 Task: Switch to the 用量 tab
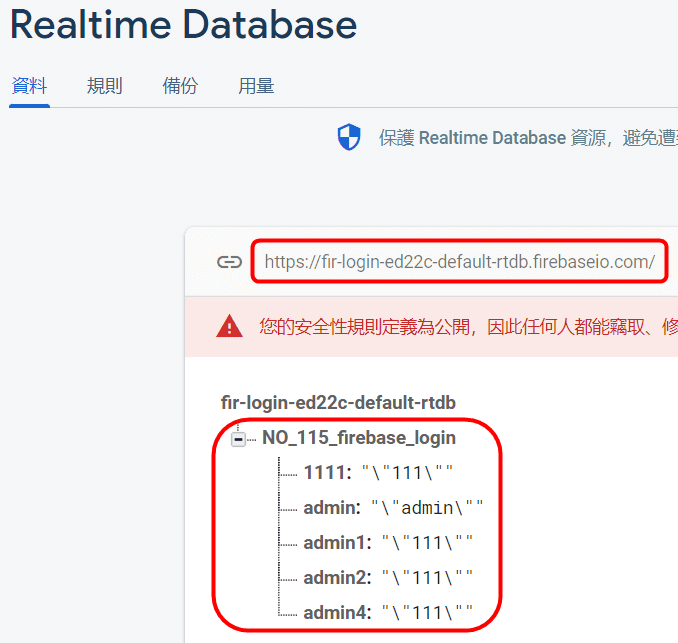[256, 86]
